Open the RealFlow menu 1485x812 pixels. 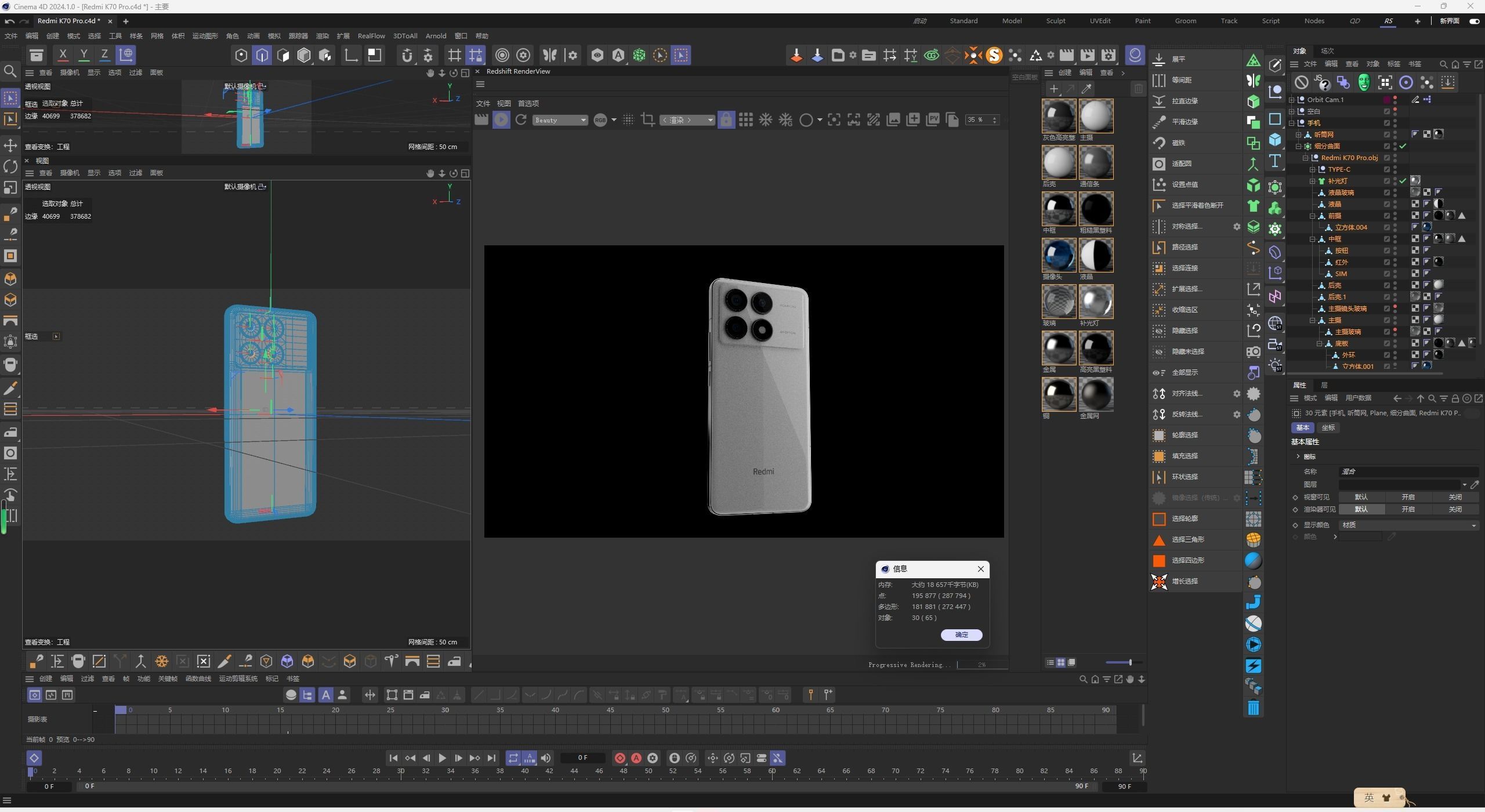tap(371, 36)
